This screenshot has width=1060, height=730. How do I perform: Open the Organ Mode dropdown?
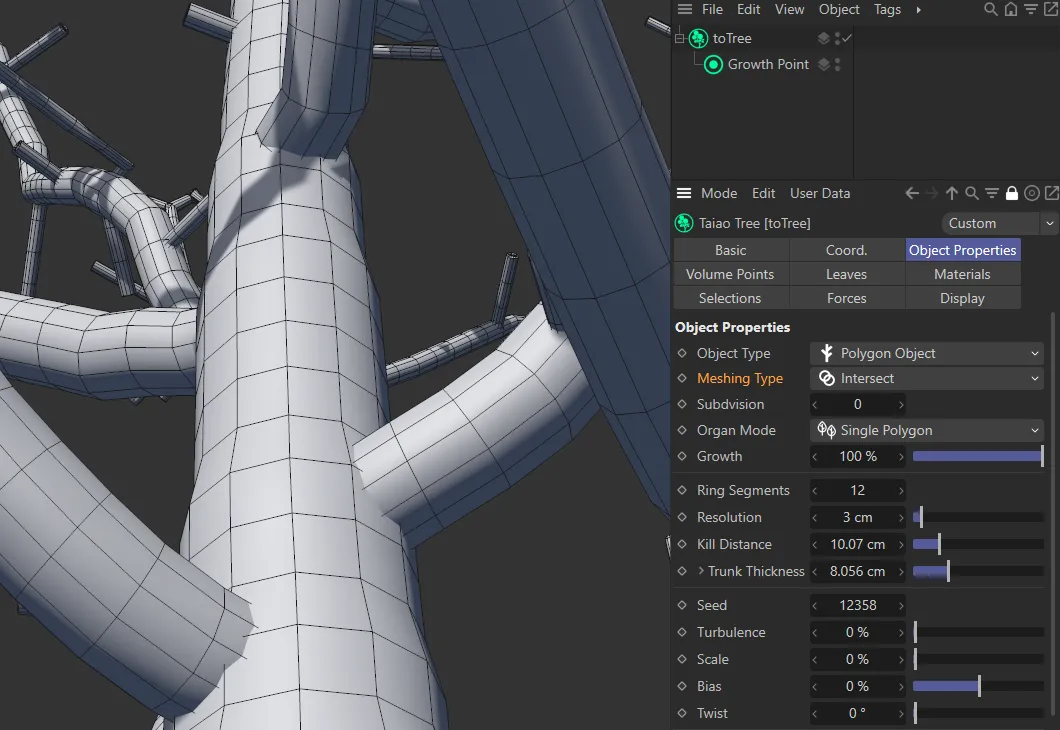coord(926,430)
